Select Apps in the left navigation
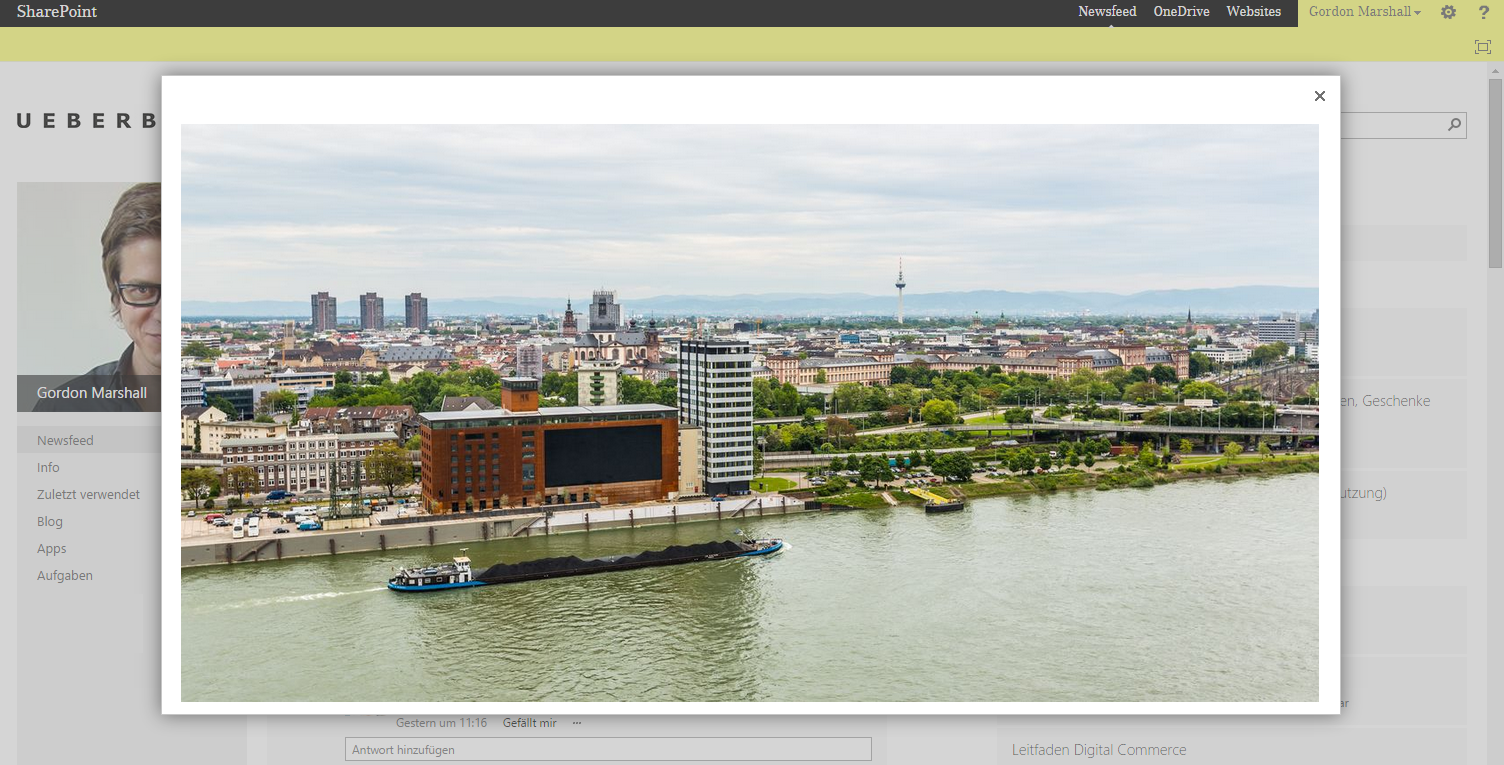The height and width of the screenshot is (765, 1504). 52,548
